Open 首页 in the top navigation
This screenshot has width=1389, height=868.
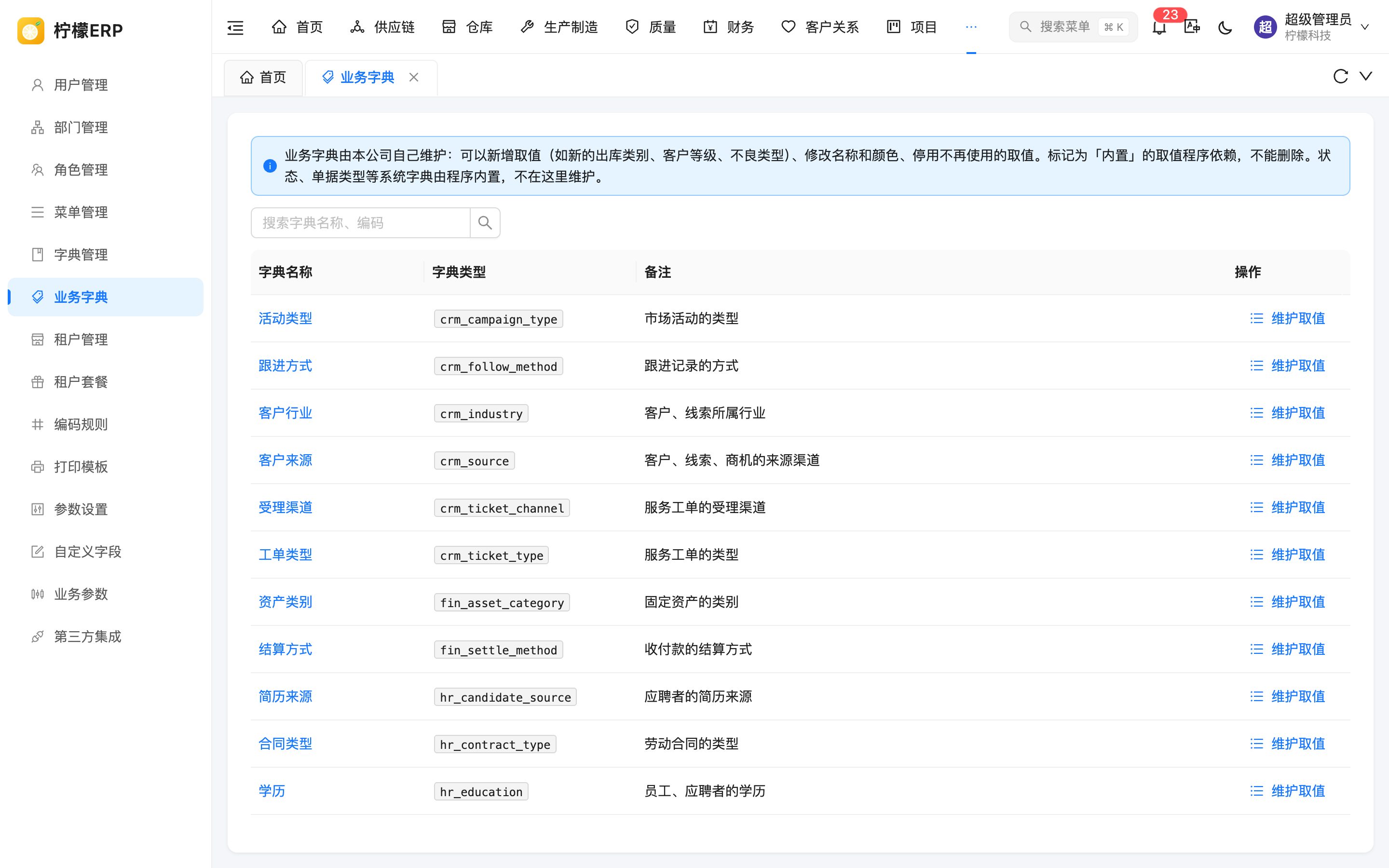(297, 27)
